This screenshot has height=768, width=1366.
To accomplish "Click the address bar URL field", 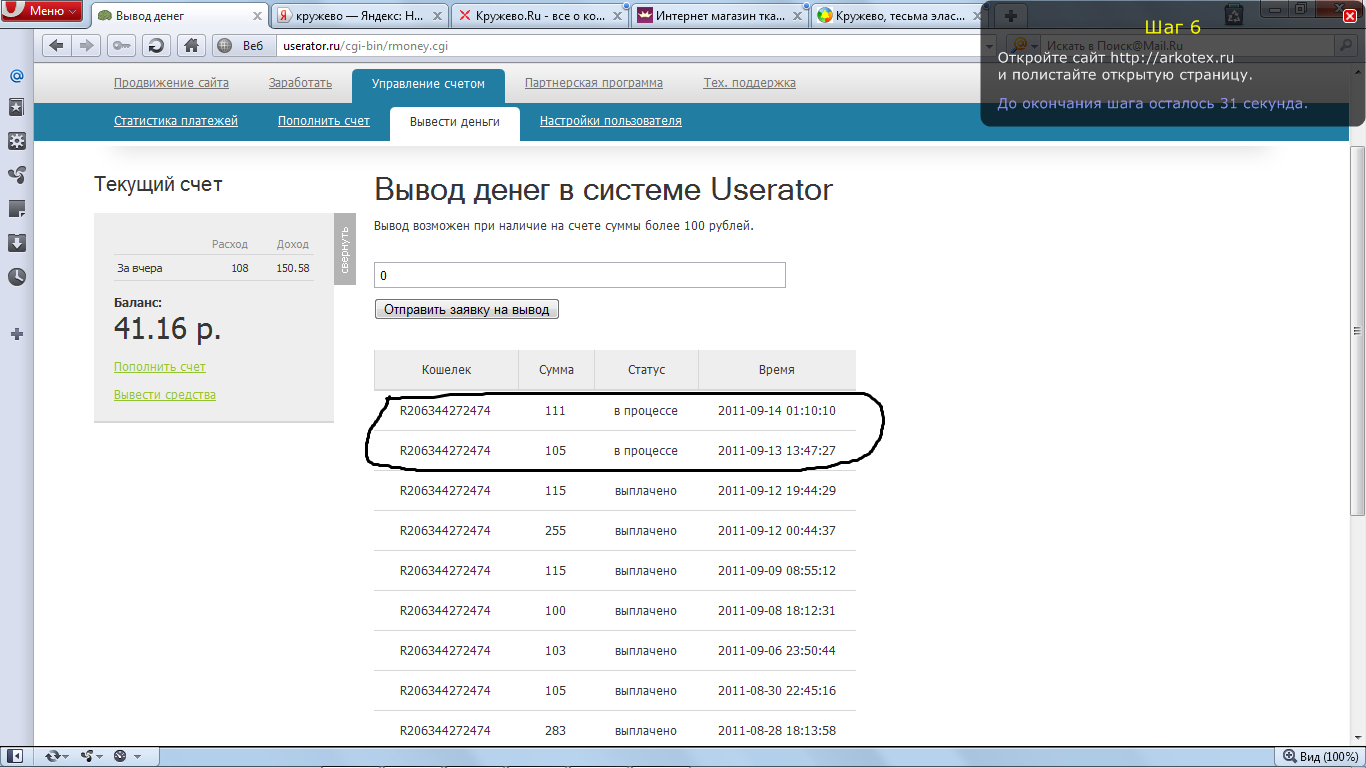I will point(630,46).
